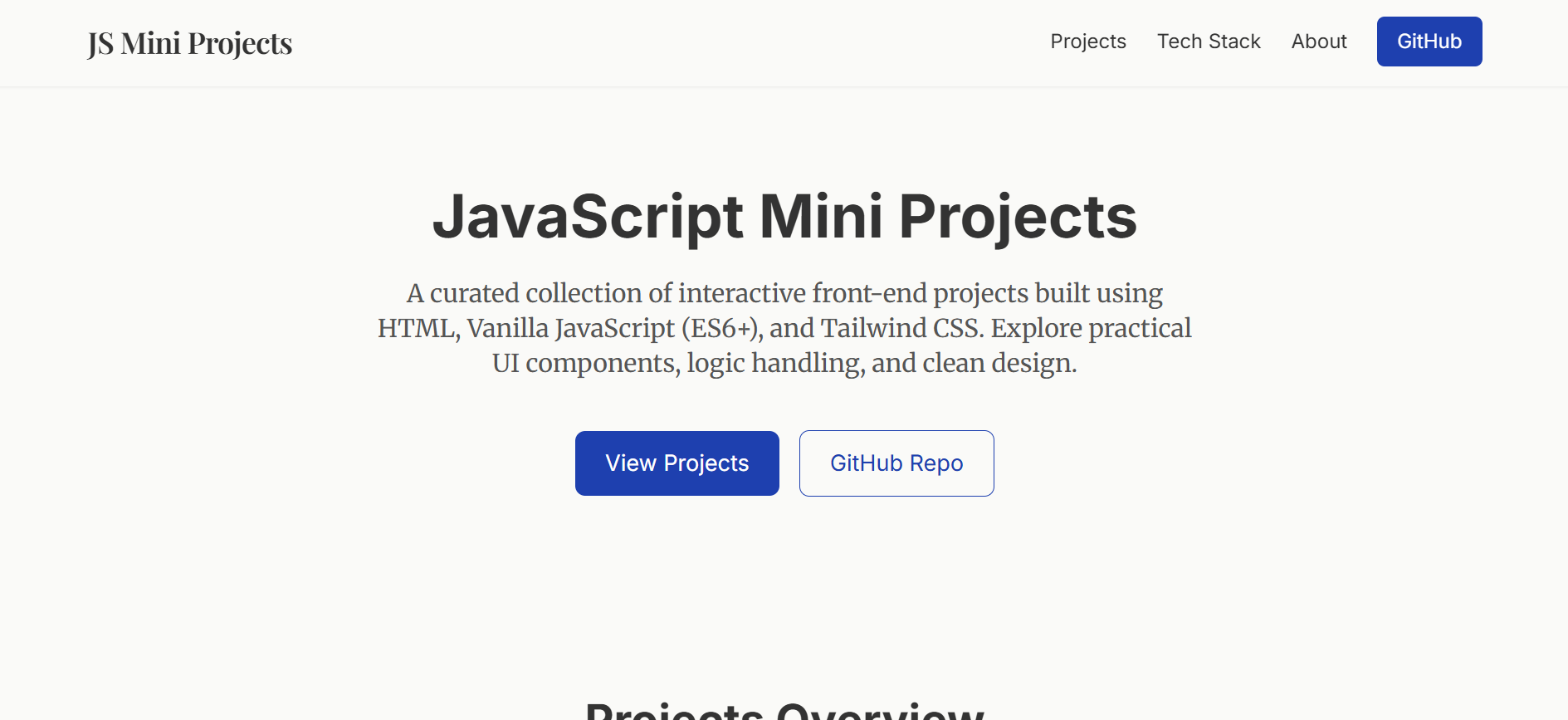Click "Explore practical" in the description
The image size is (1568, 720).
tap(1091, 328)
